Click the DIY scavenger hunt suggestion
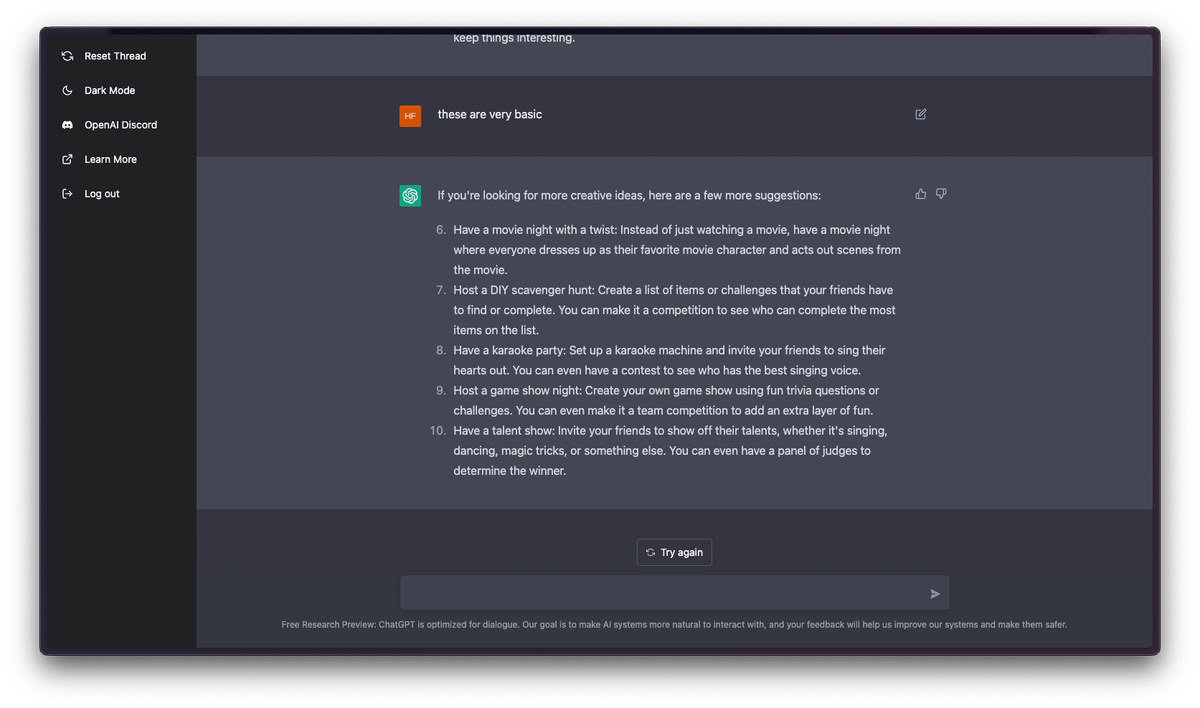The width and height of the screenshot is (1200, 708). pos(674,310)
